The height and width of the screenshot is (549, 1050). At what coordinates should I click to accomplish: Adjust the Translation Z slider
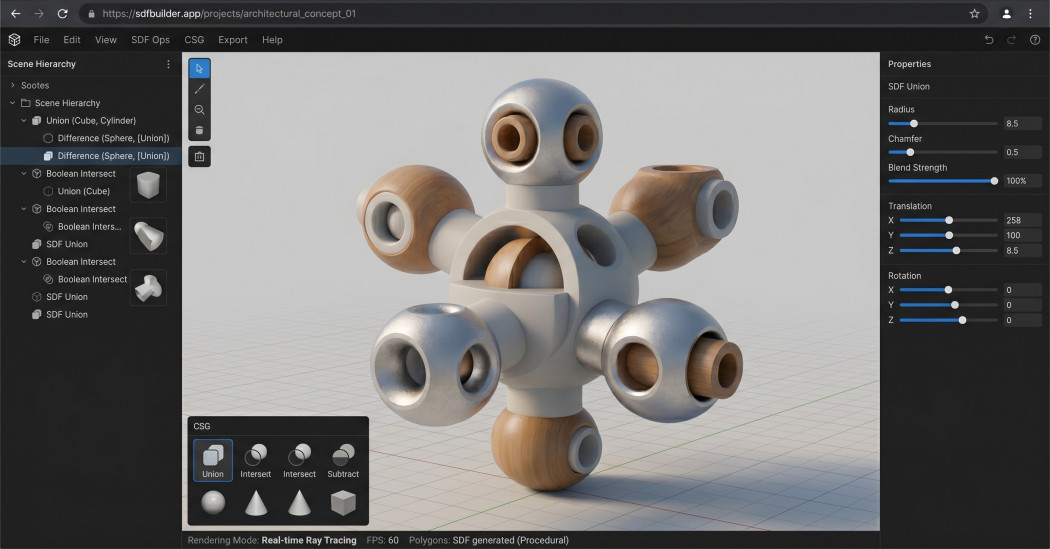[949, 250]
